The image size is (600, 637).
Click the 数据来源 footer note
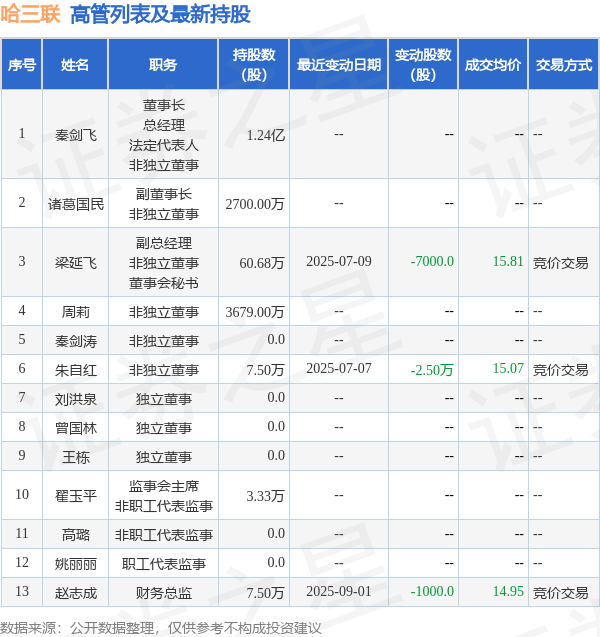click(x=161, y=628)
